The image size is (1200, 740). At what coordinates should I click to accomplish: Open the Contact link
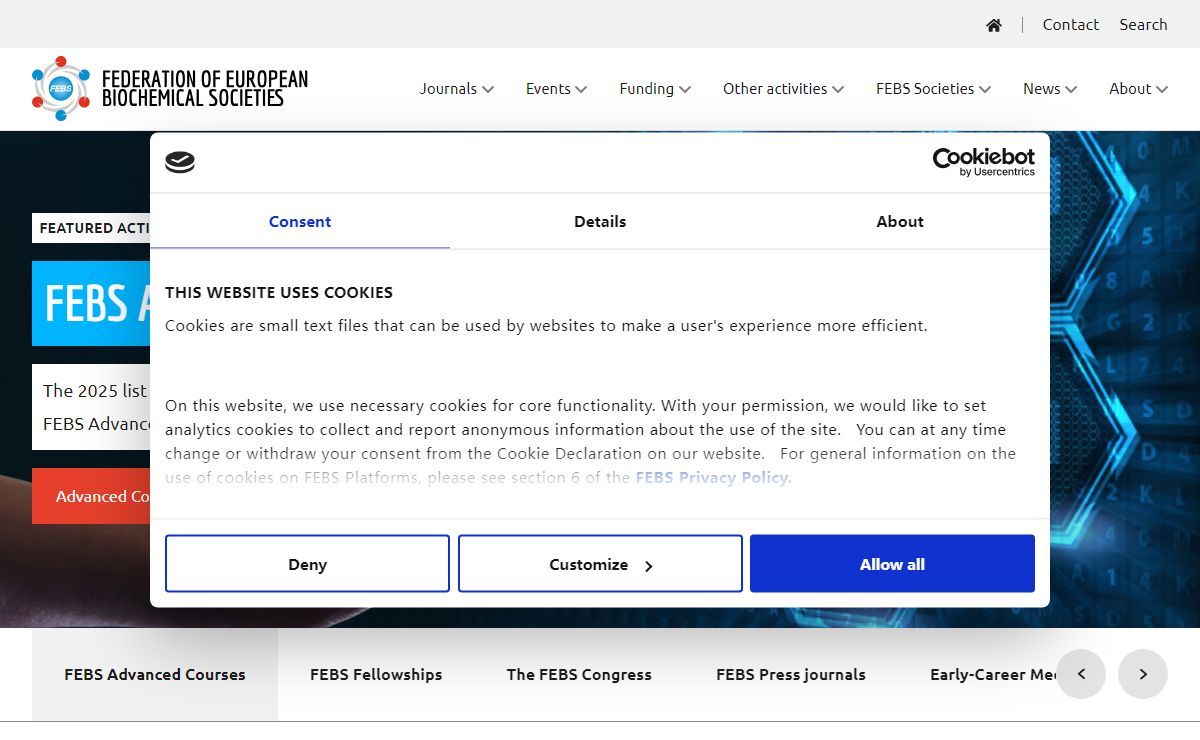pos(1071,25)
